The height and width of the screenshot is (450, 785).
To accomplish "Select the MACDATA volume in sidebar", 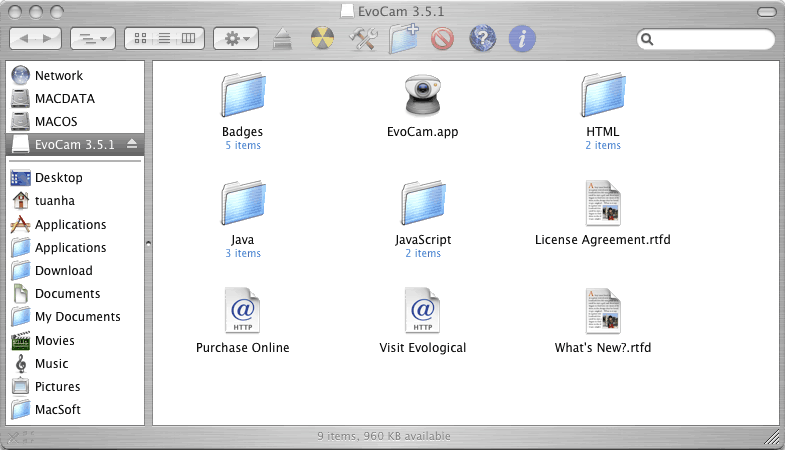I will (x=75, y=99).
